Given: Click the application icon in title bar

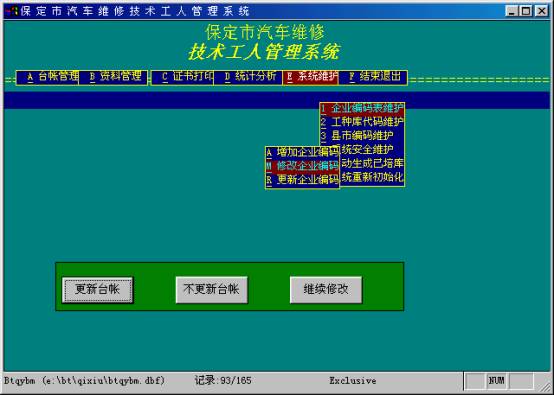Looking at the screenshot, I should [x=11, y=11].
